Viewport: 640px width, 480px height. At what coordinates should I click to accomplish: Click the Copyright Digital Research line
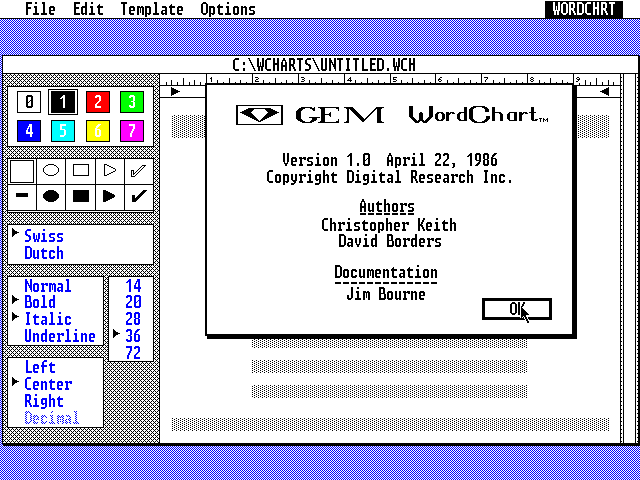click(x=389, y=177)
